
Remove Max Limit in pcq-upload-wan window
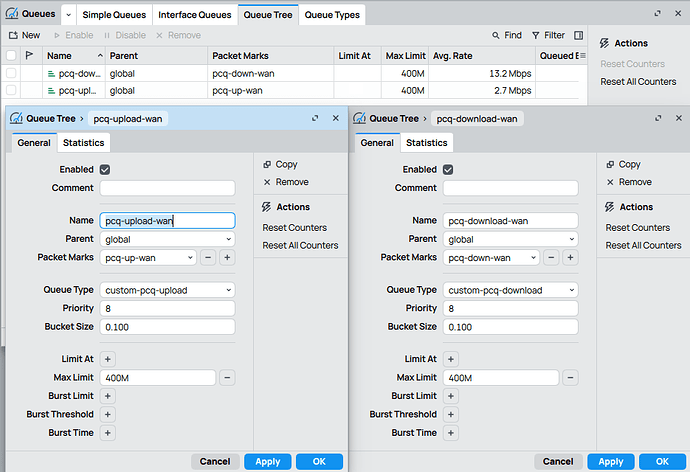click(227, 378)
